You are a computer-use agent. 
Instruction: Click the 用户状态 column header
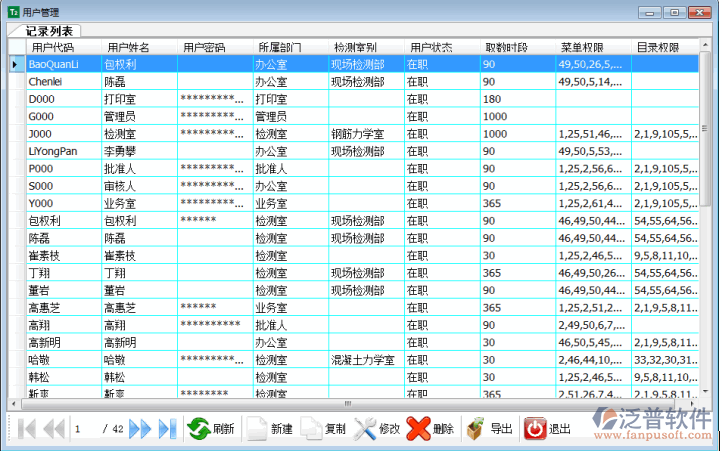pyautogui.click(x=442, y=47)
